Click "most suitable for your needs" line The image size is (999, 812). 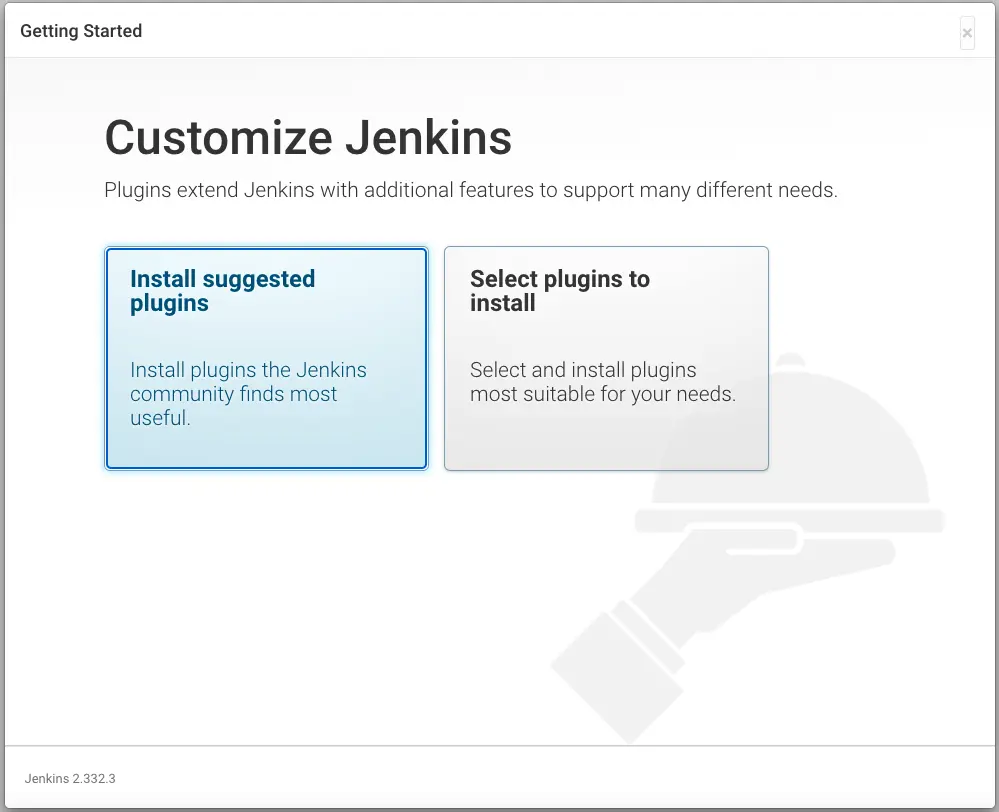[602, 394]
